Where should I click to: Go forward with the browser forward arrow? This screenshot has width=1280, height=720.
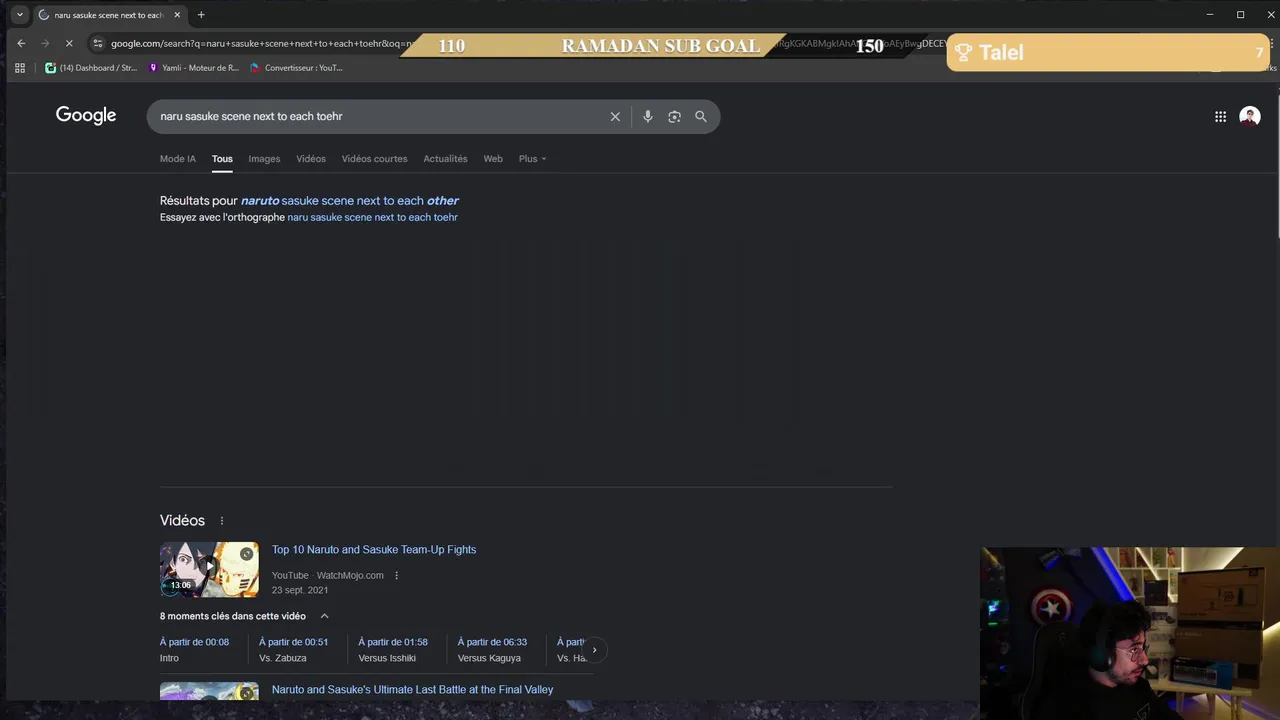45,43
